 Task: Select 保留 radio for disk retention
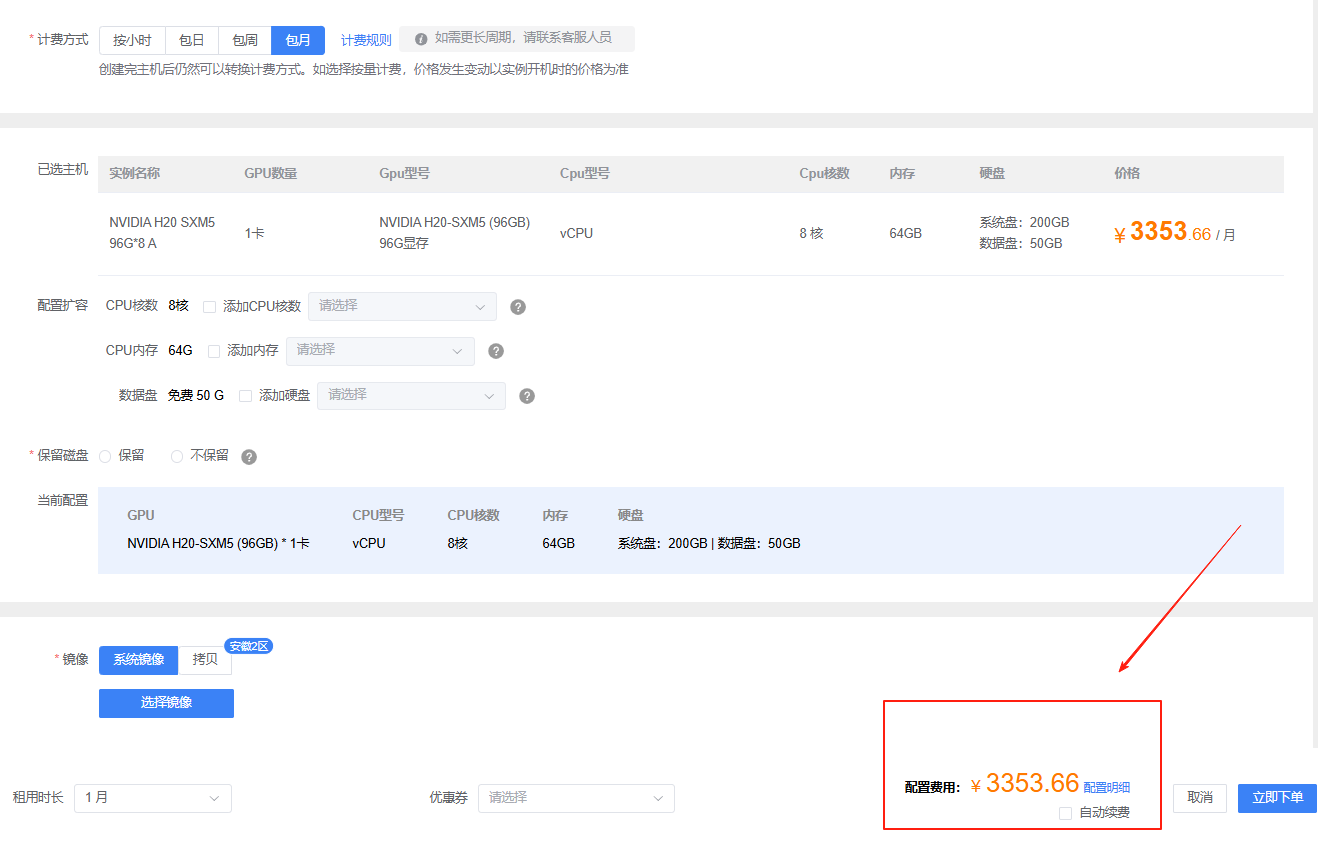point(105,456)
